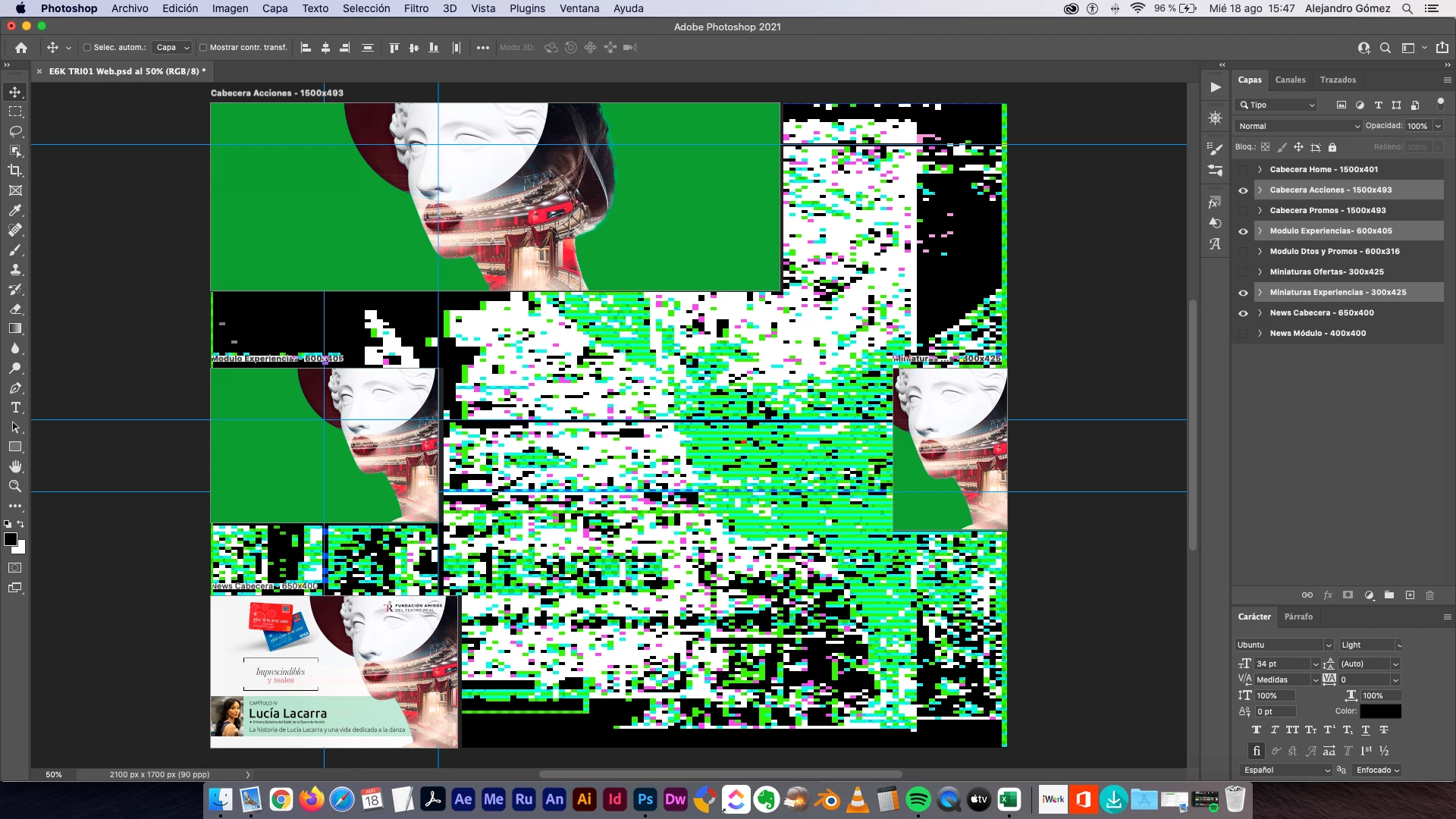Expand the Cabecera Home - 1500x401 group
Image resolution: width=1456 pixels, height=819 pixels.
pos(1260,169)
